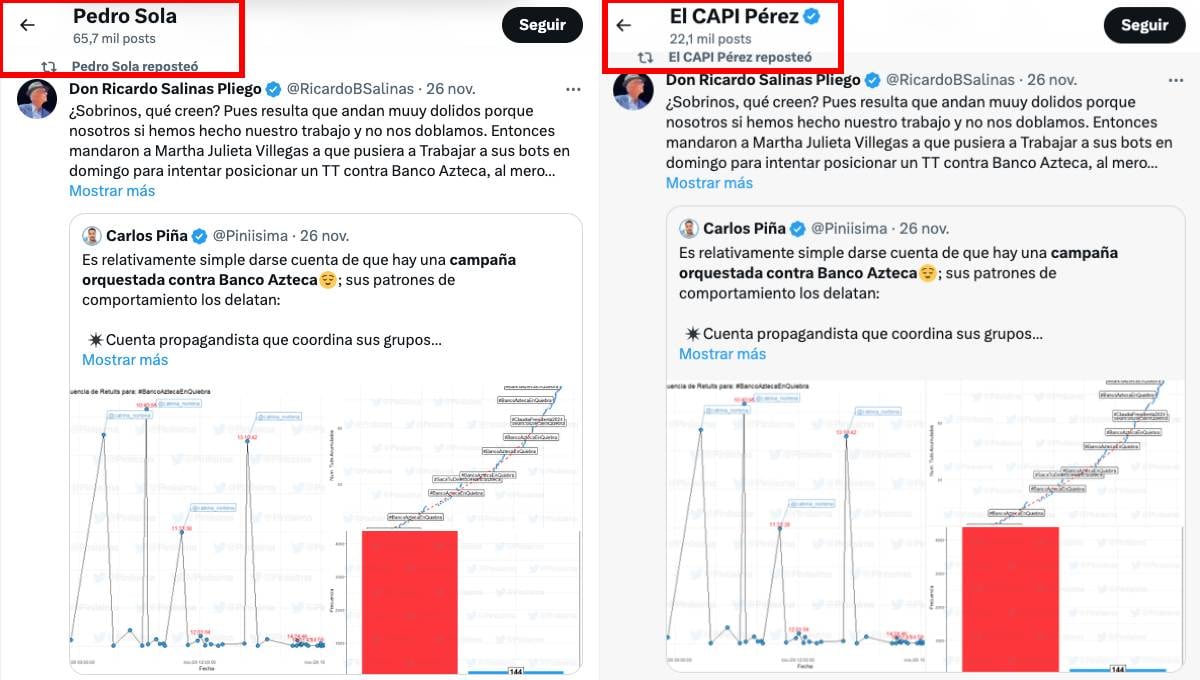Follow Pedro Sola via the Seguir button

click(x=542, y=24)
